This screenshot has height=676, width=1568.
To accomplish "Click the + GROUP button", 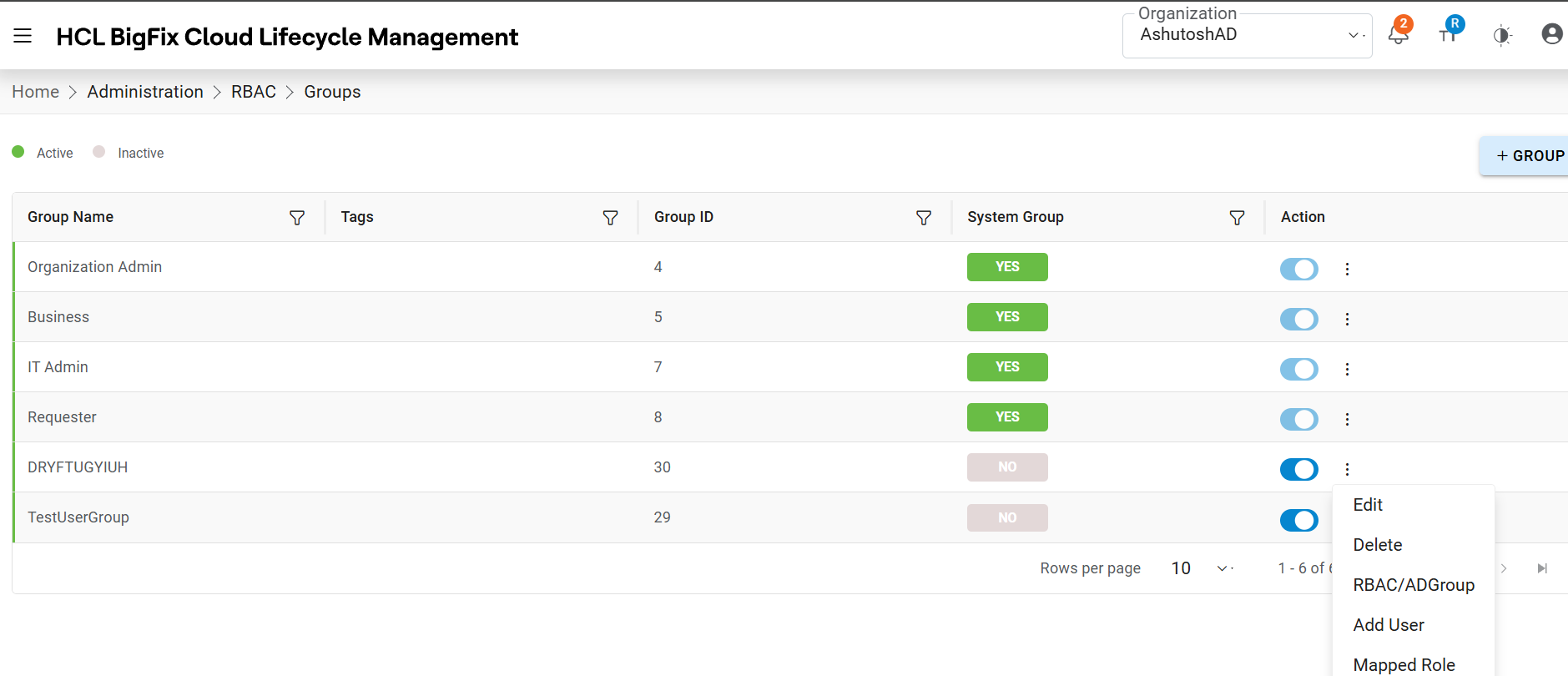I will [1529, 156].
